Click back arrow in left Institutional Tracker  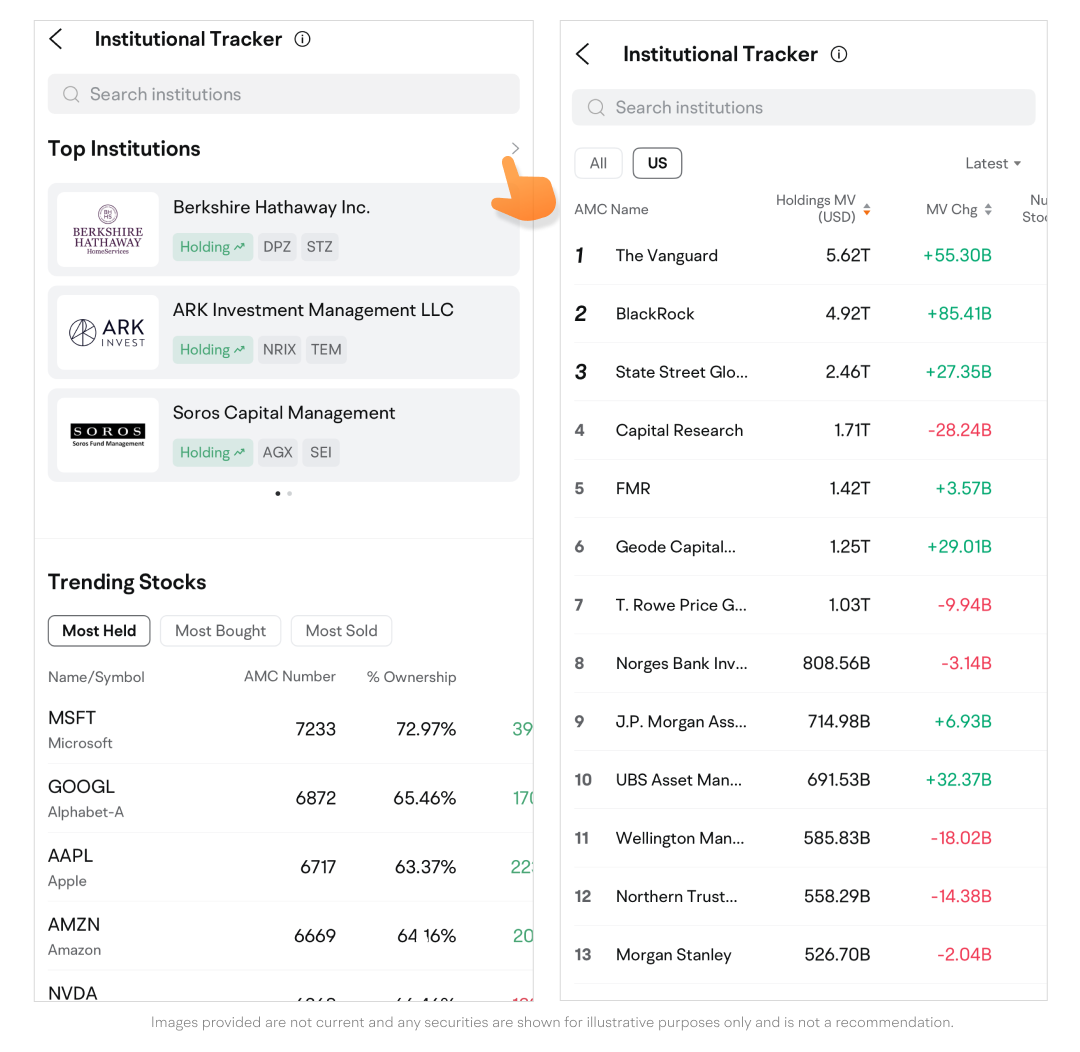(57, 39)
